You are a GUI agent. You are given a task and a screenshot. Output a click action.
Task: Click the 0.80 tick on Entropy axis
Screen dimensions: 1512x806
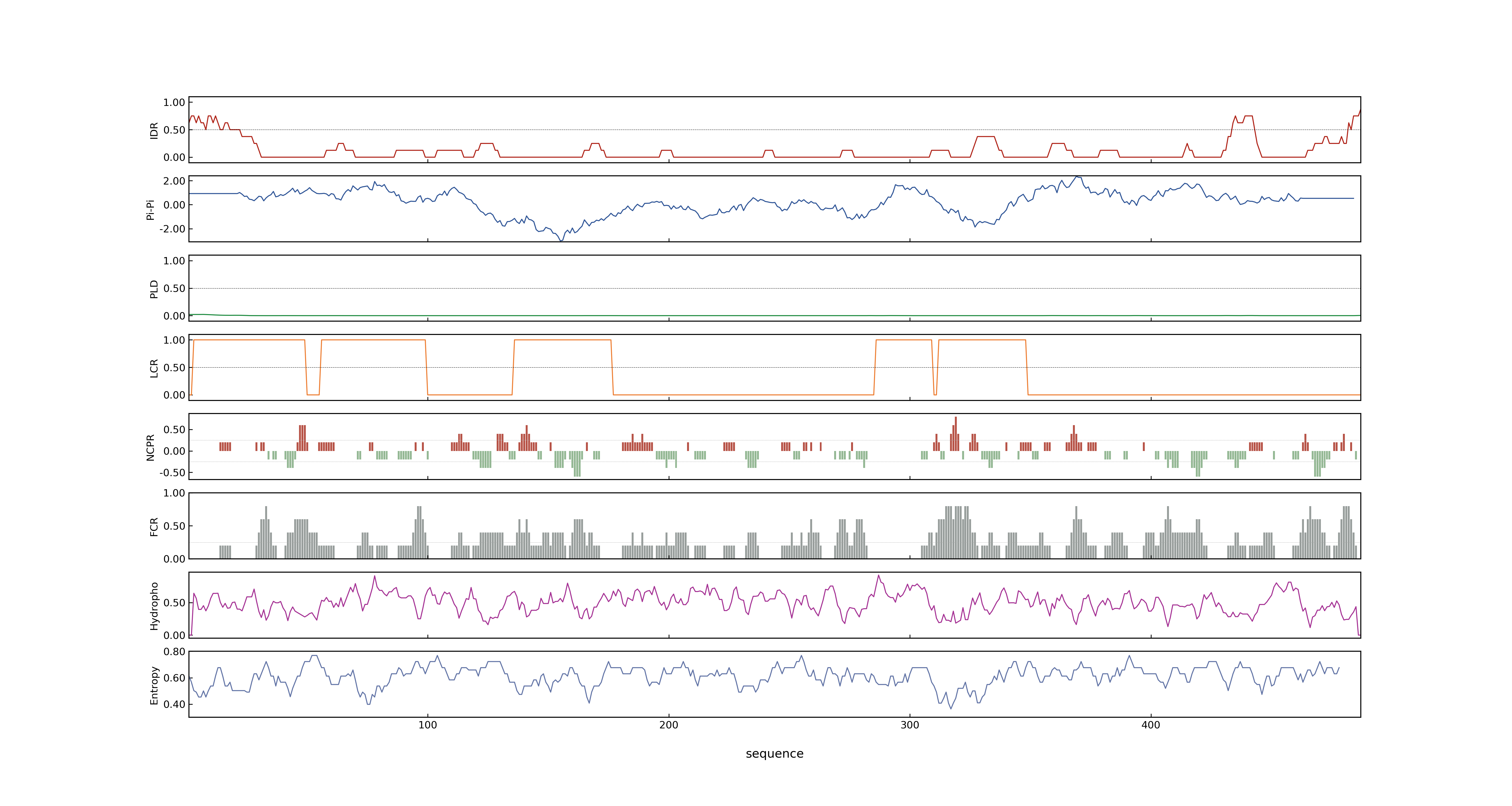coord(174,651)
